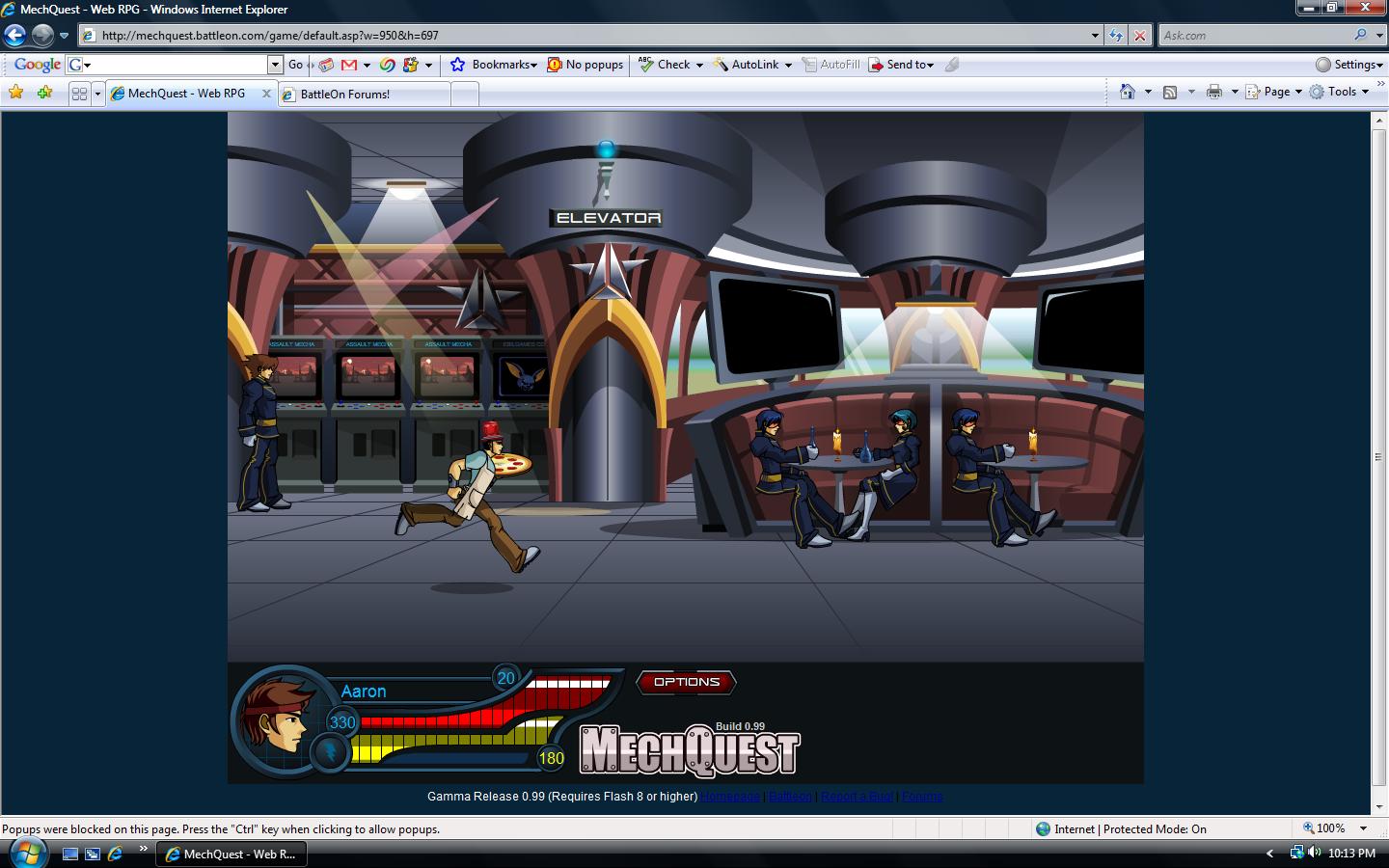
Task: Click the Forums link below the game
Action: point(922,797)
